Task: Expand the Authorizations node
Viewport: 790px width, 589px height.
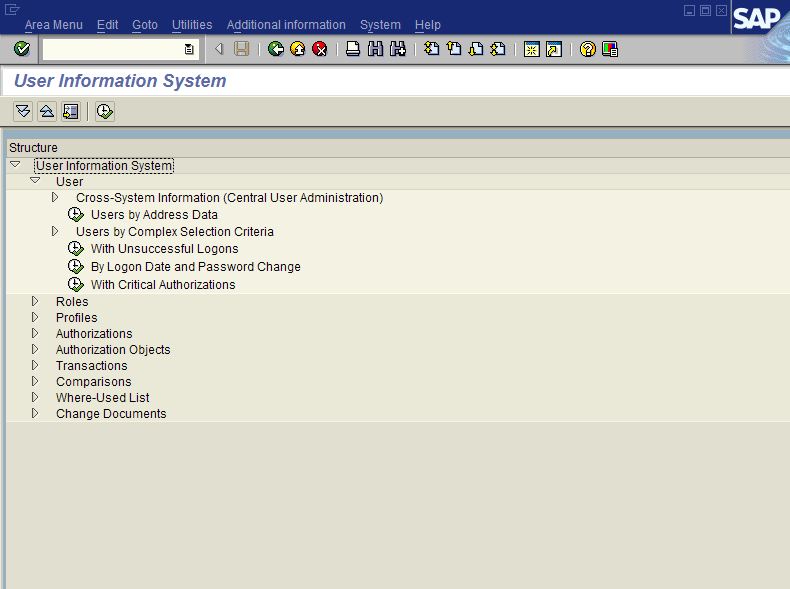Action: tap(35, 334)
